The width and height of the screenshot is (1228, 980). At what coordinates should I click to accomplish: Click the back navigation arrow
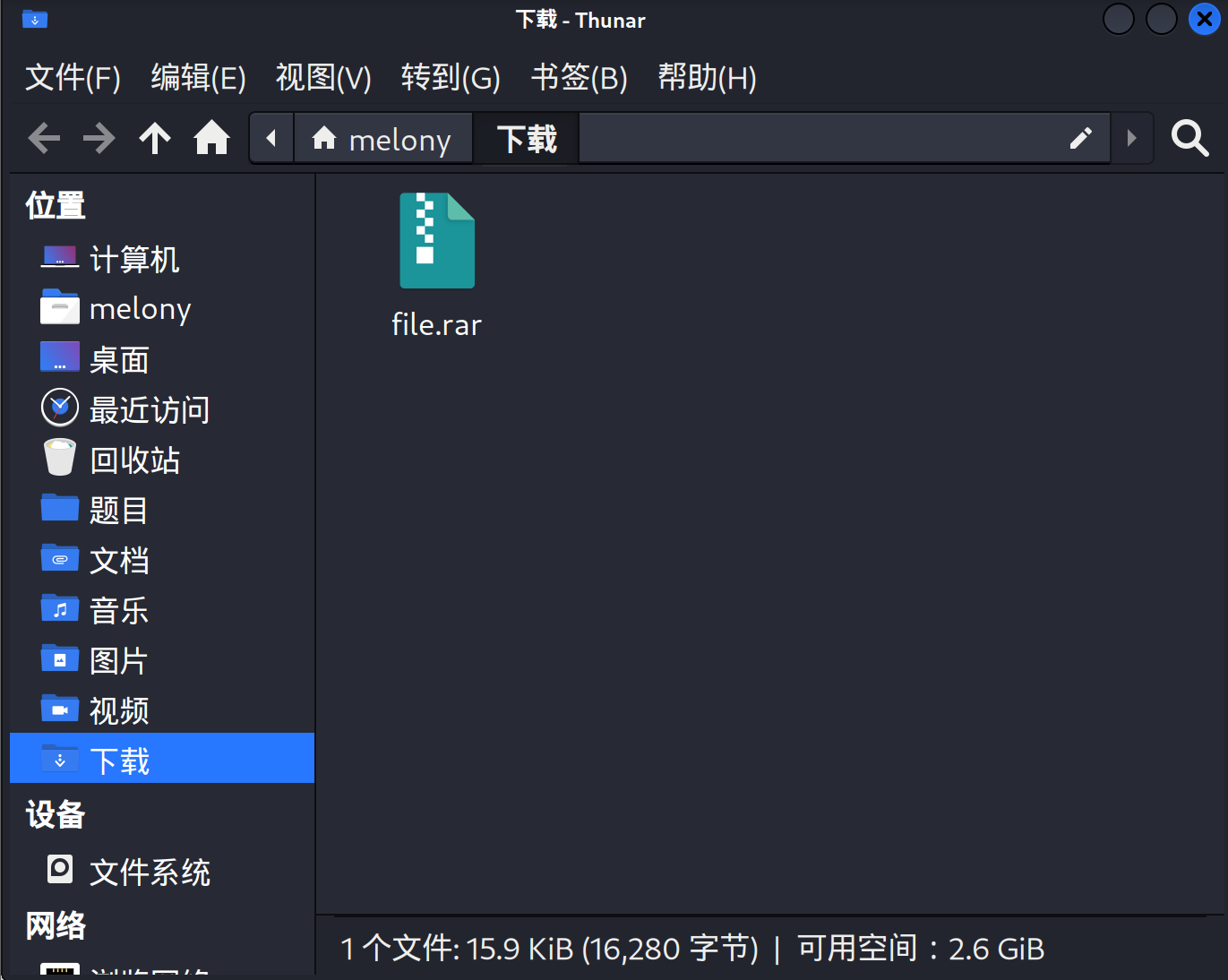[44, 139]
